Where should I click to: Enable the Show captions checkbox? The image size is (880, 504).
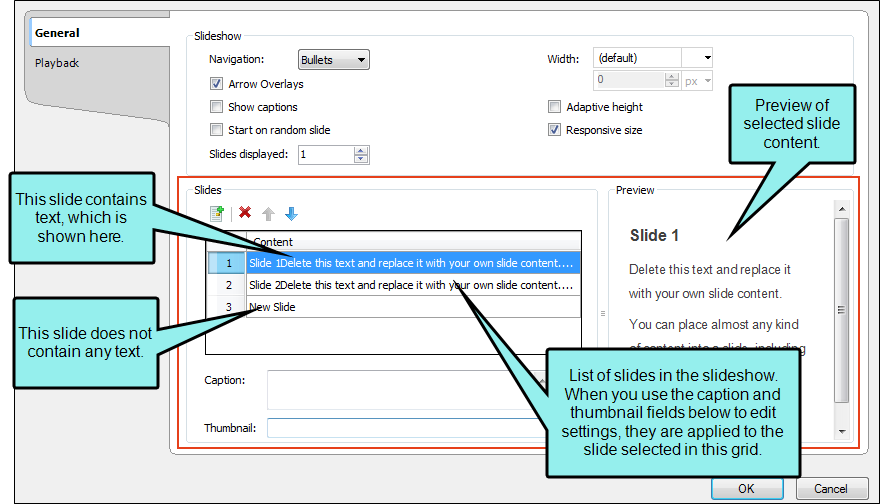pyautogui.click(x=216, y=107)
